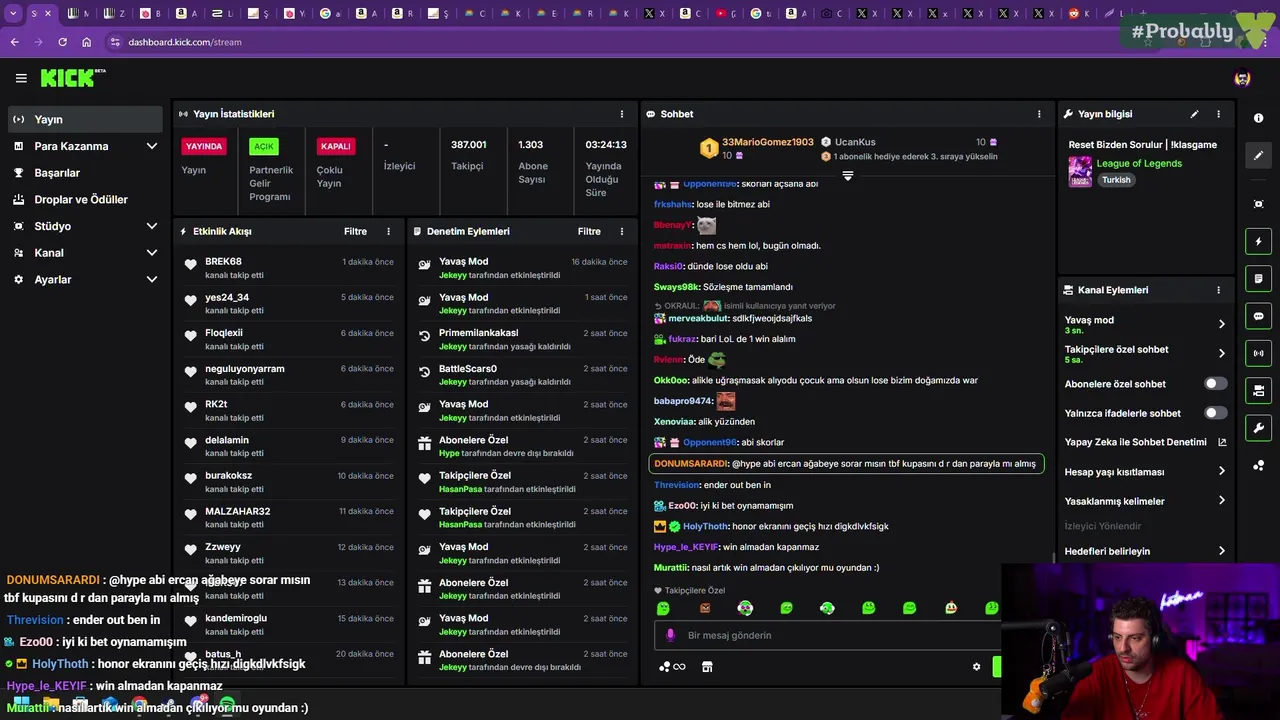Open Filtre in Etkinlik Akışı panel

pos(355,231)
